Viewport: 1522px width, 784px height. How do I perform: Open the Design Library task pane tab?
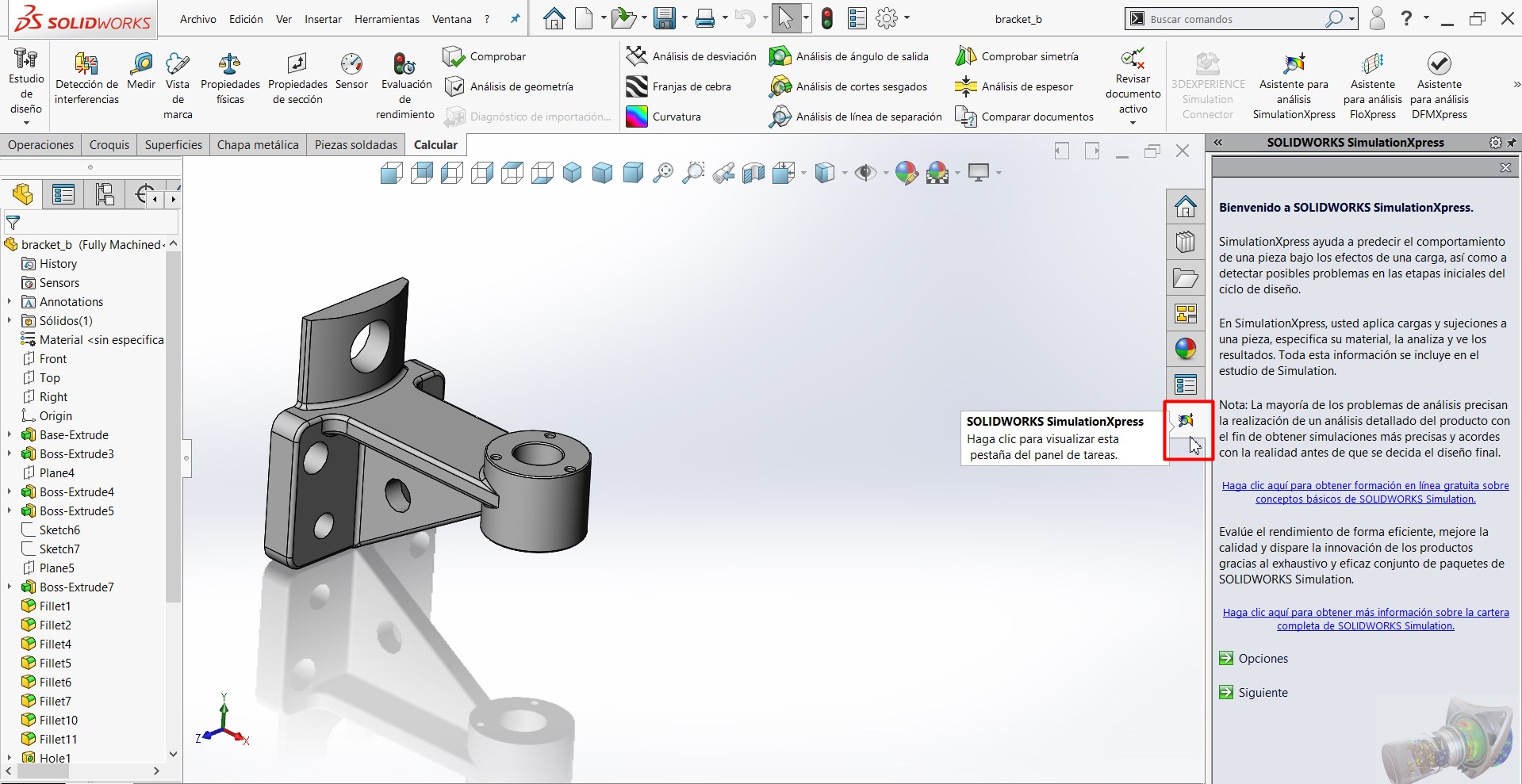tap(1186, 242)
